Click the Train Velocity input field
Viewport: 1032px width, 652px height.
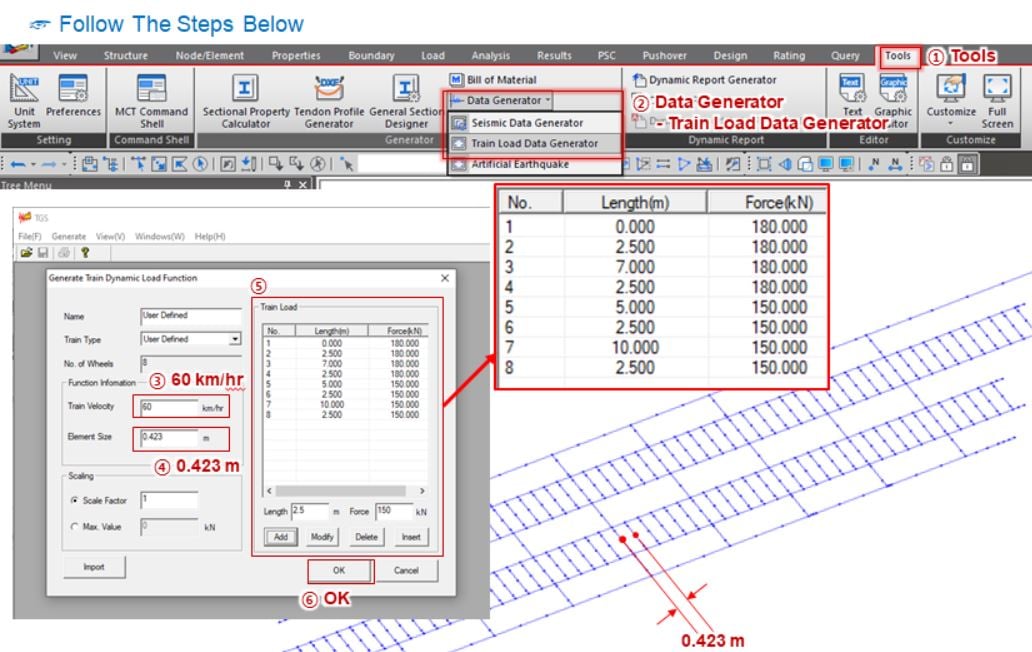point(169,407)
